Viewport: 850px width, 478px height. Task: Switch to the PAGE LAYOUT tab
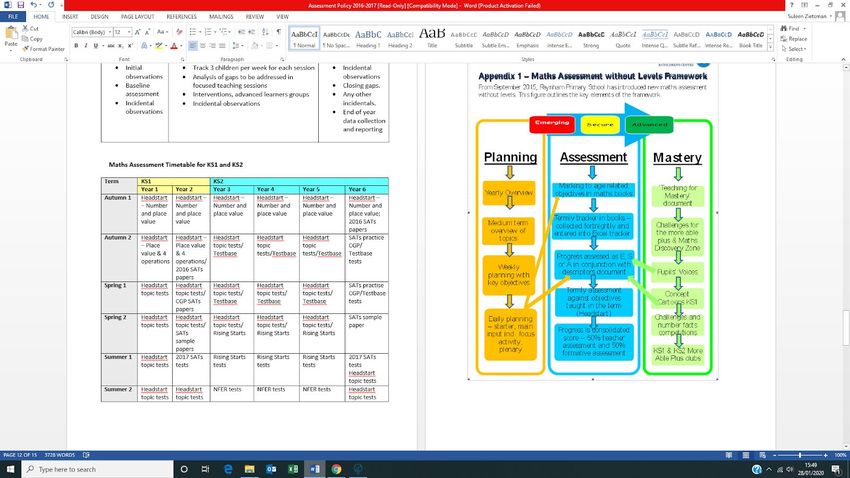coord(137,17)
